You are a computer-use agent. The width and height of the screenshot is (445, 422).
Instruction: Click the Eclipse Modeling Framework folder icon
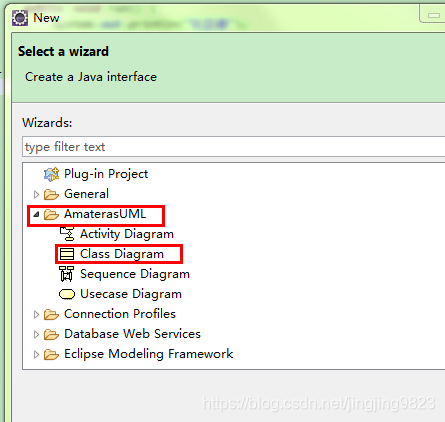click(51, 354)
